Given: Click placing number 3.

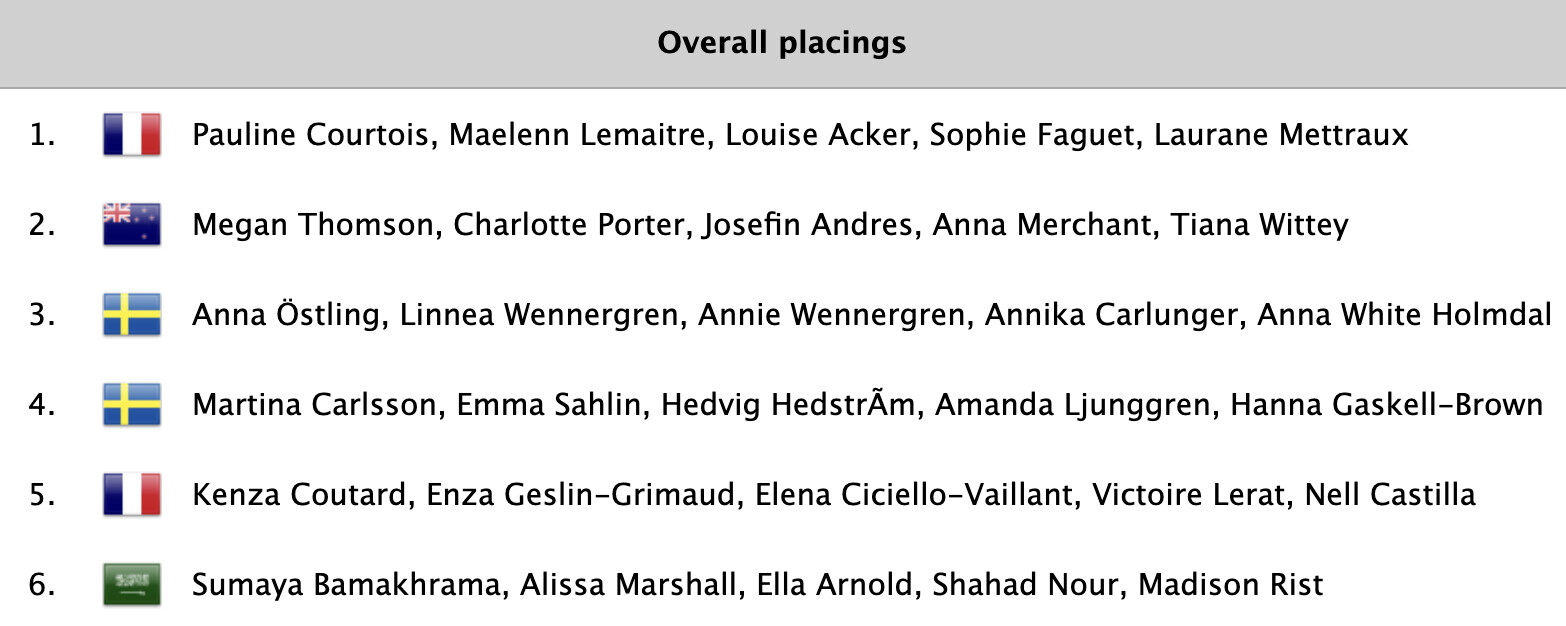Looking at the screenshot, I should [x=43, y=315].
